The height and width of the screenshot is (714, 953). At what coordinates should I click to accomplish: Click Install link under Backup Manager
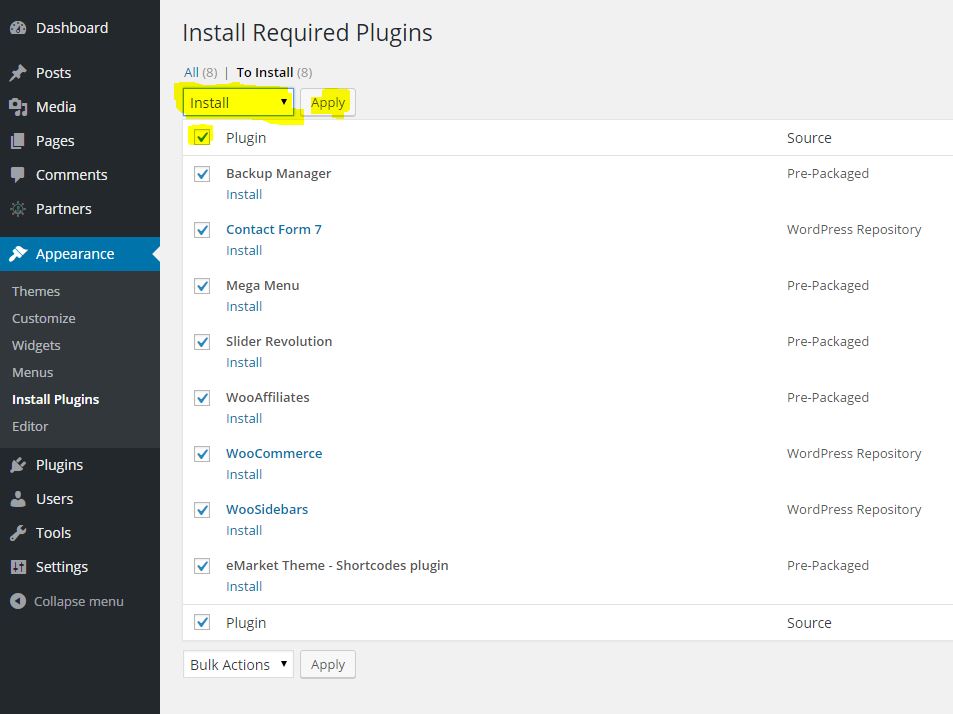coord(244,194)
